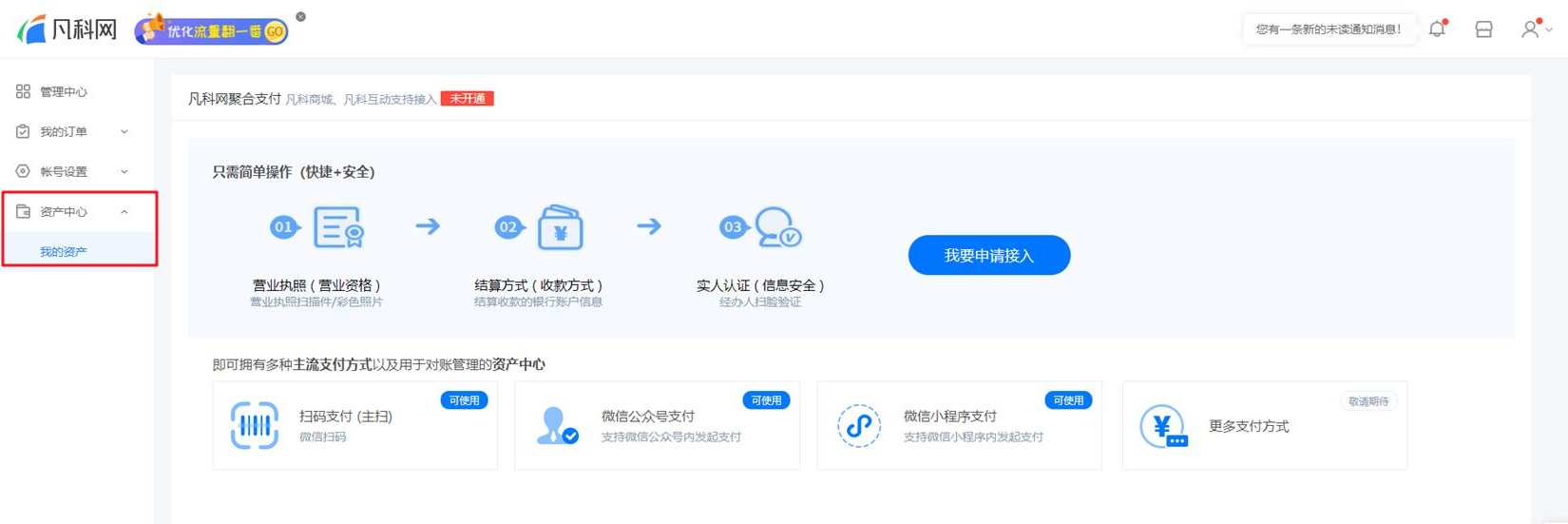Click the 帐号设置 gear icon
1568x524 pixels.
point(23,171)
